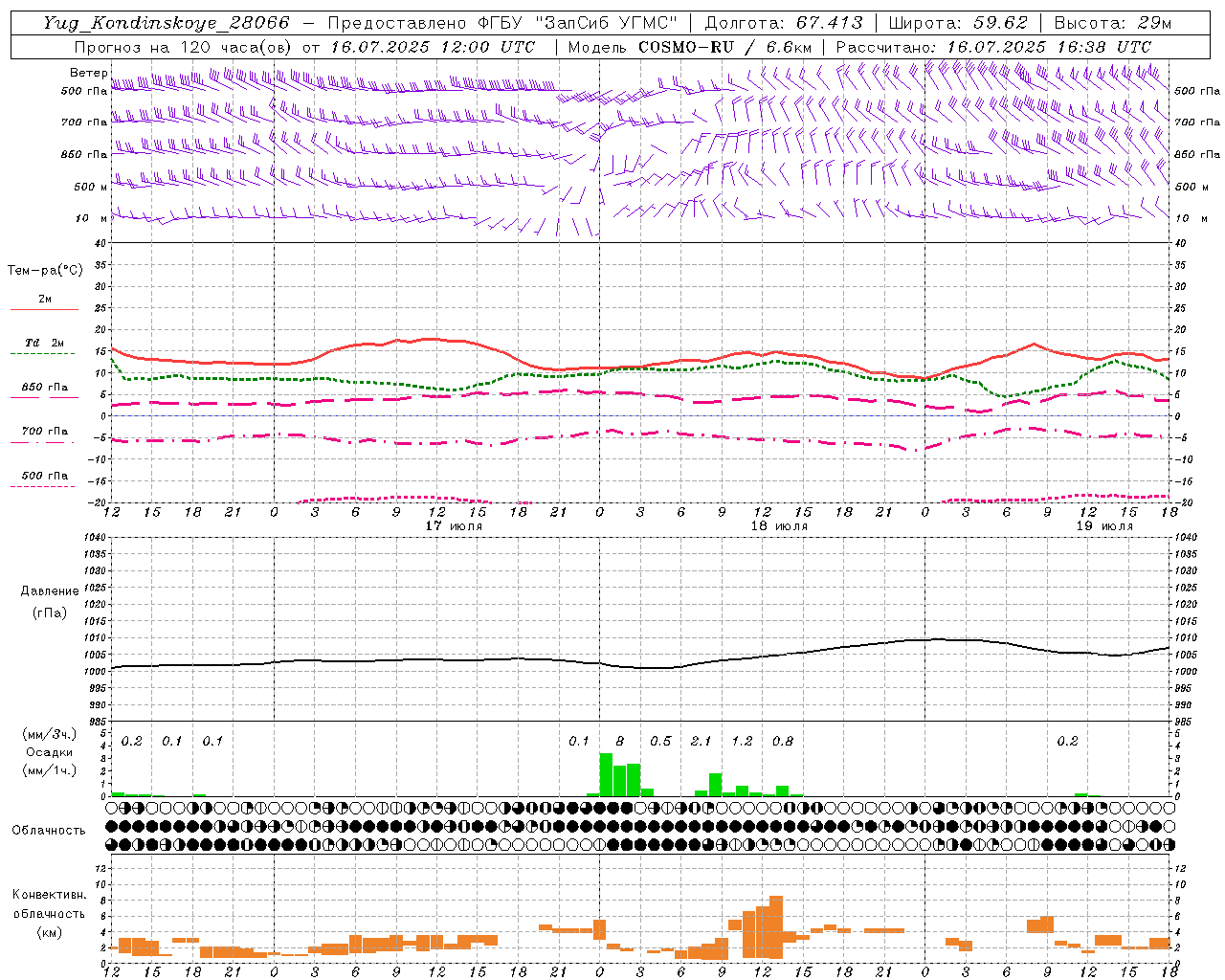The image size is (1225, 980).
Task: Click the 'Широта: 59.62' header value
Action: coord(958,23)
